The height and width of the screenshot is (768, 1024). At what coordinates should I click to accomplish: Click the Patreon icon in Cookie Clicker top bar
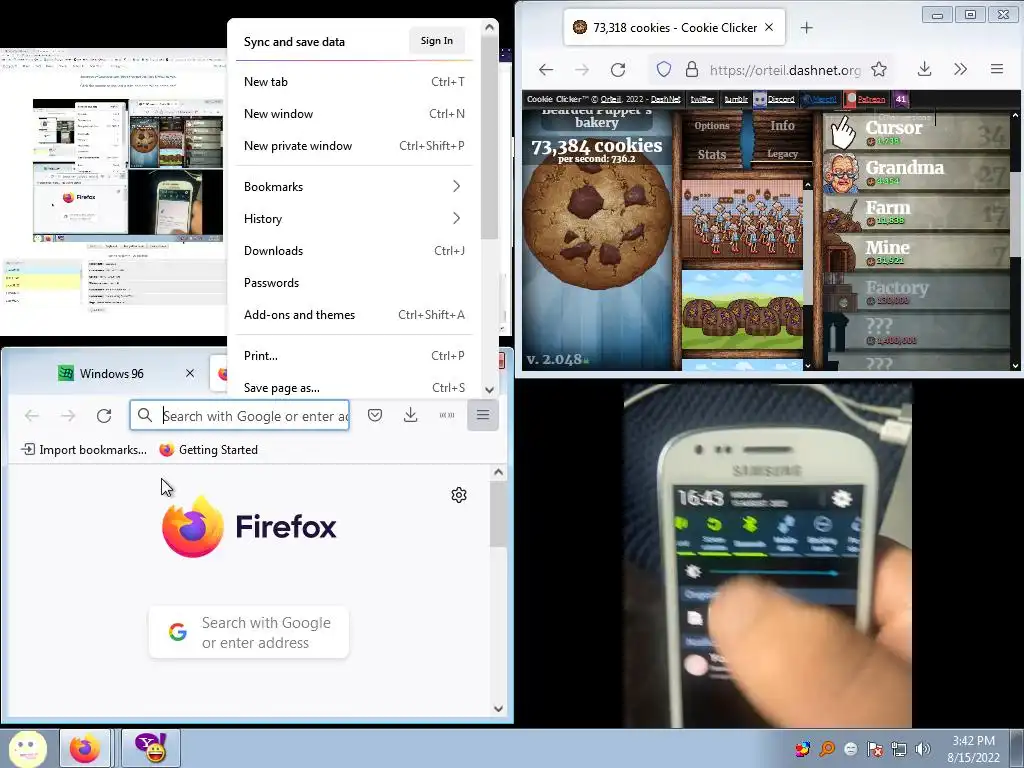[850, 99]
